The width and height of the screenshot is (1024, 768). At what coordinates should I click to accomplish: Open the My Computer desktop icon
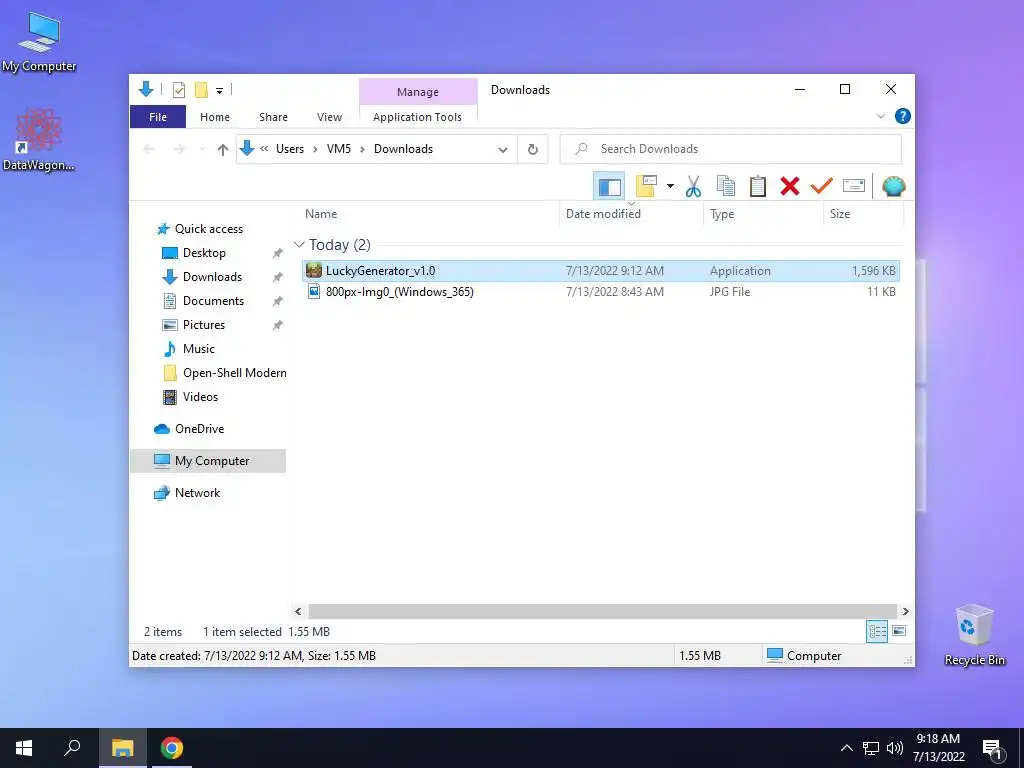pos(39,42)
